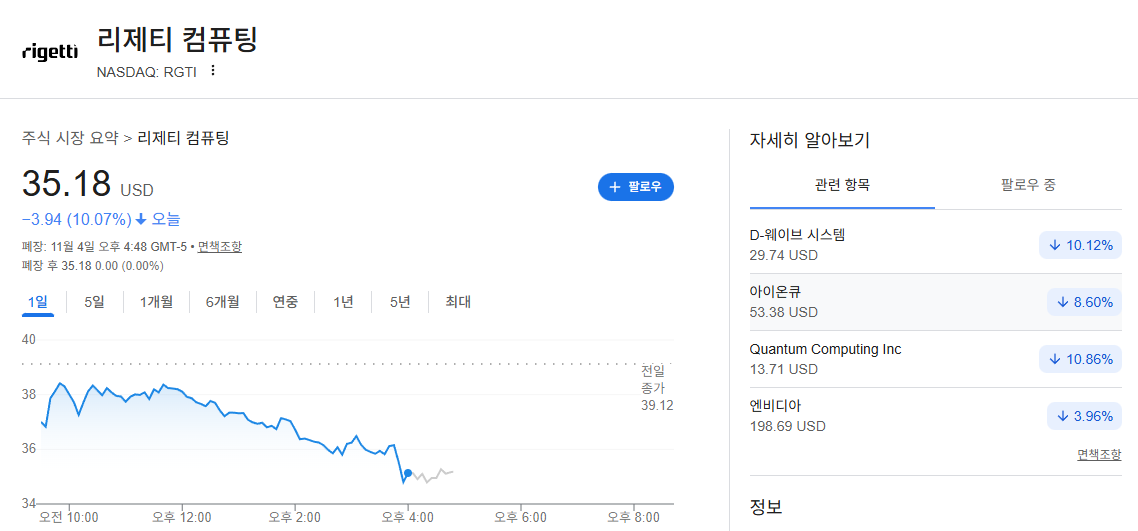Click the 엔비디아 3.96% down badge
The width and height of the screenshot is (1138, 531).
pyautogui.click(x=1084, y=416)
